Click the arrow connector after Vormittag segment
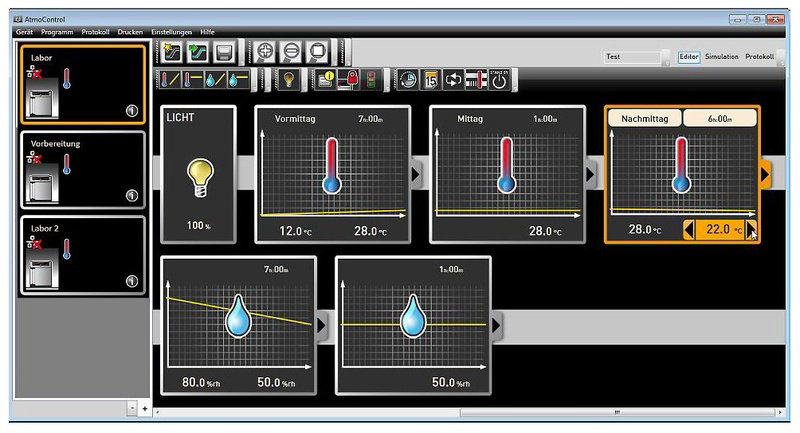Image resolution: width=800 pixels, height=433 pixels. click(416, 174)
